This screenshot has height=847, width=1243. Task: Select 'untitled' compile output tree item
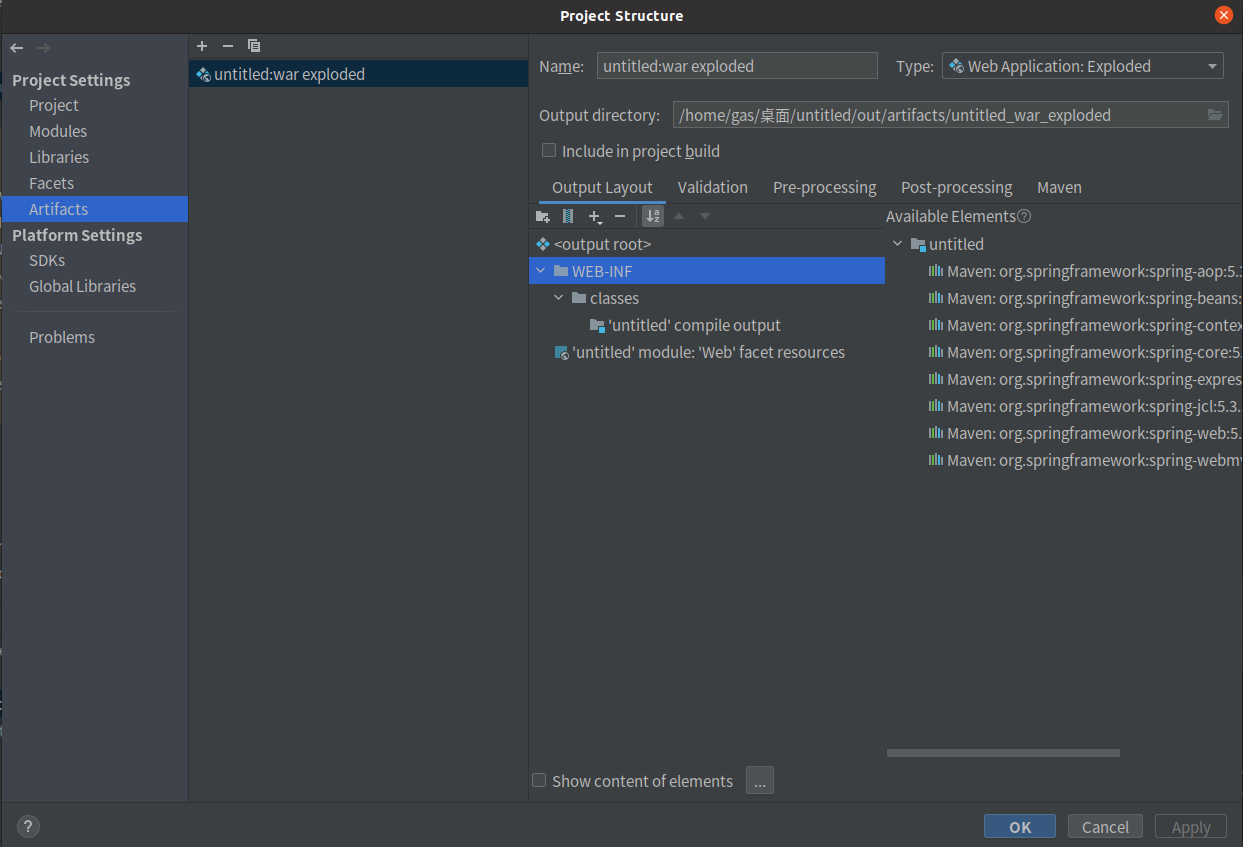click(685, 325)
